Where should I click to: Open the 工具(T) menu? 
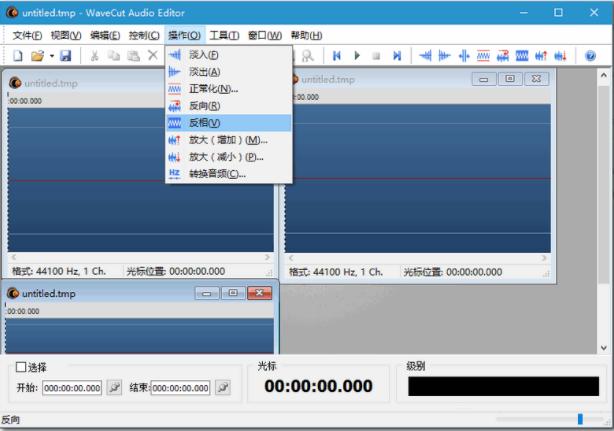224,36
